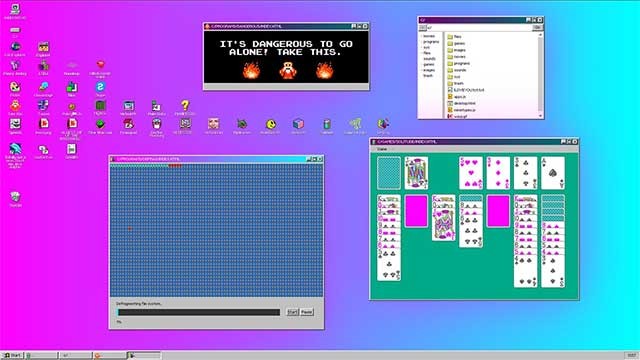640x360 pixels.
Task: Focus the file explorer address path field
Action: pyautogui.click(x=479, y=27)
